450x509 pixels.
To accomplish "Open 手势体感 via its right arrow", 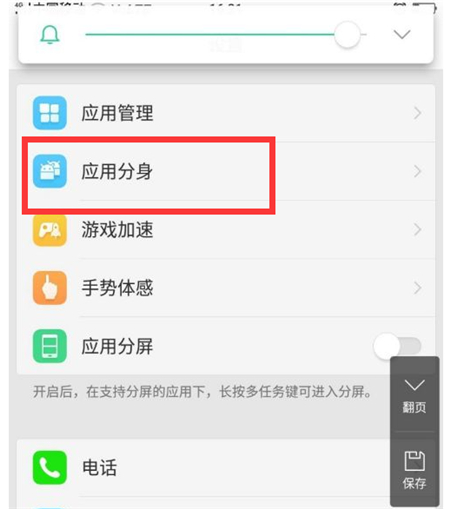I will [417, 288].
